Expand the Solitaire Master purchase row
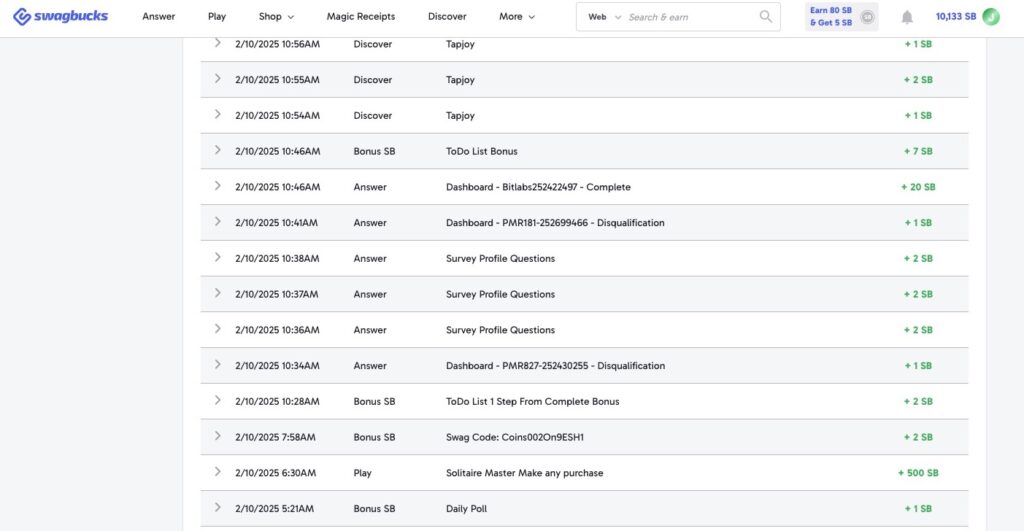This screenshot has width=1024, height=531. tap(218, 472)
